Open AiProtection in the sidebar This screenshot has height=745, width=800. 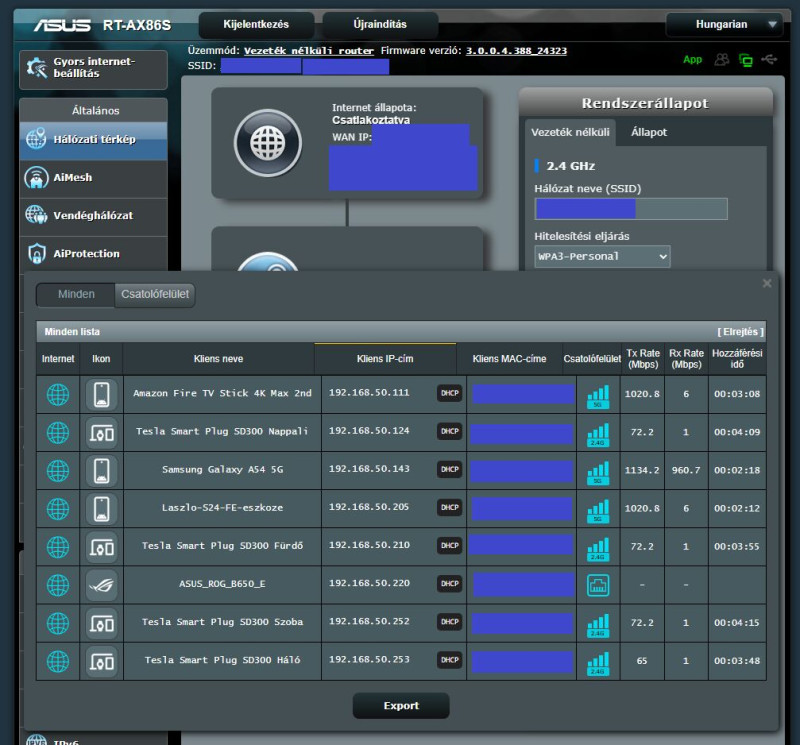(x=93, y=254)
